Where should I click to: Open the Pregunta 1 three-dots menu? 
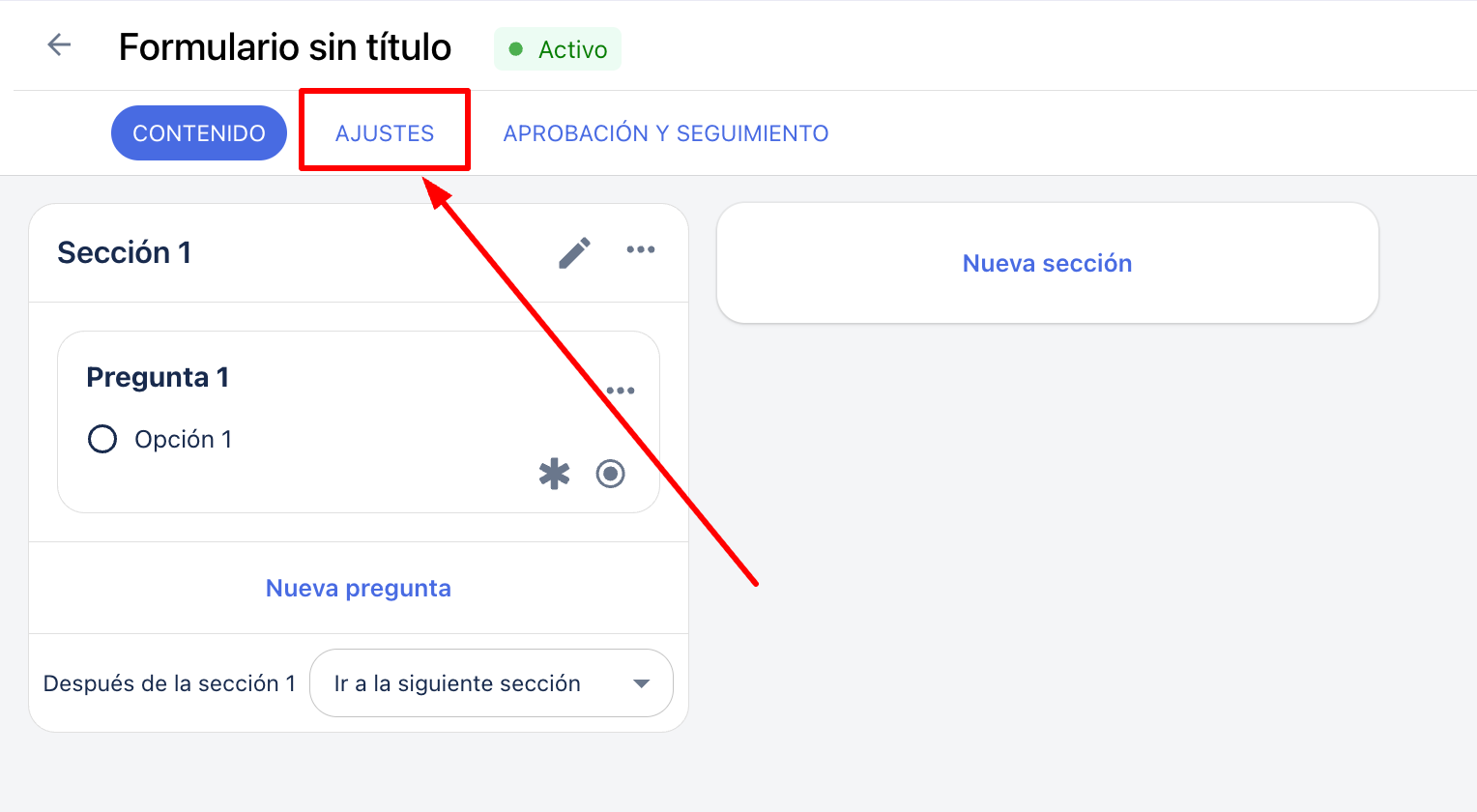click(621, 391)
